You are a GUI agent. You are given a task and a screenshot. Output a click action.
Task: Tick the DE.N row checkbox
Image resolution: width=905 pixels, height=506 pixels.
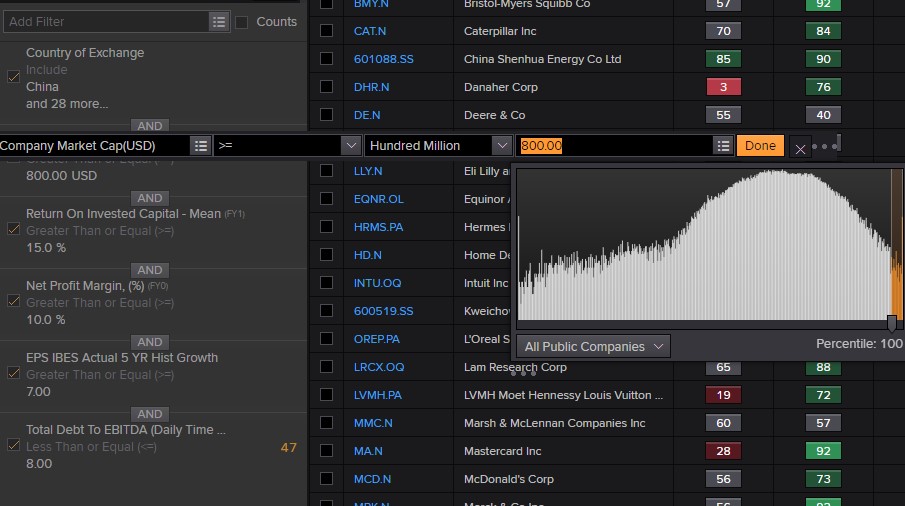326,115
